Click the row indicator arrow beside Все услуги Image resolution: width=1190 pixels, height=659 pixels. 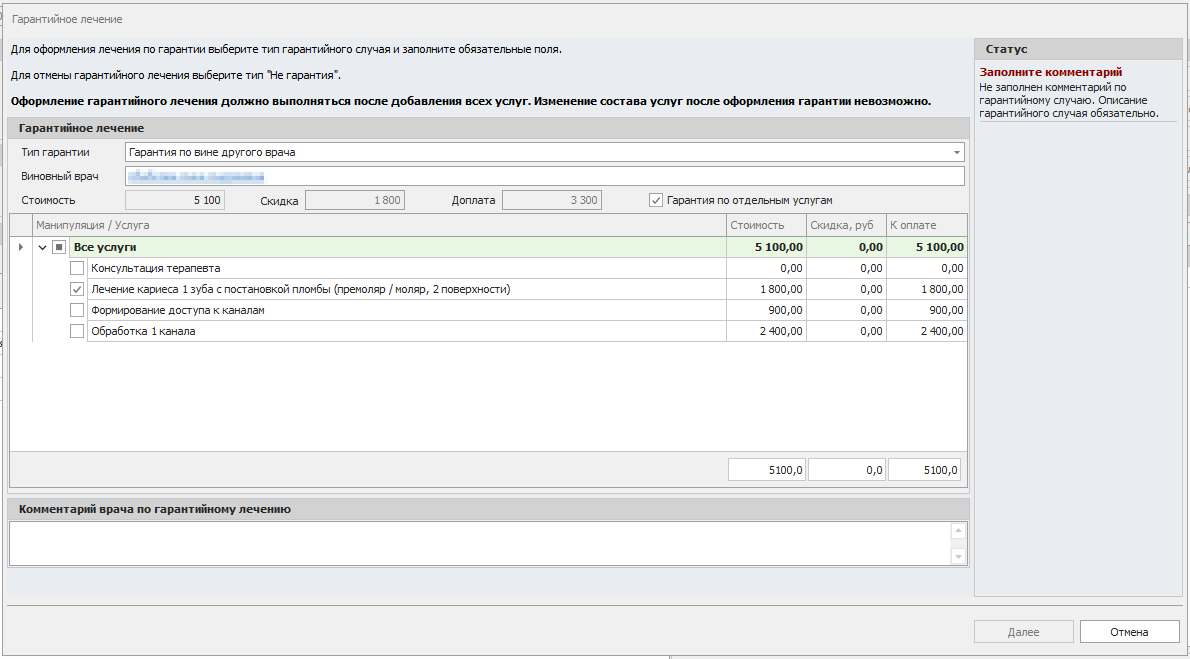[x=21, y=247]
